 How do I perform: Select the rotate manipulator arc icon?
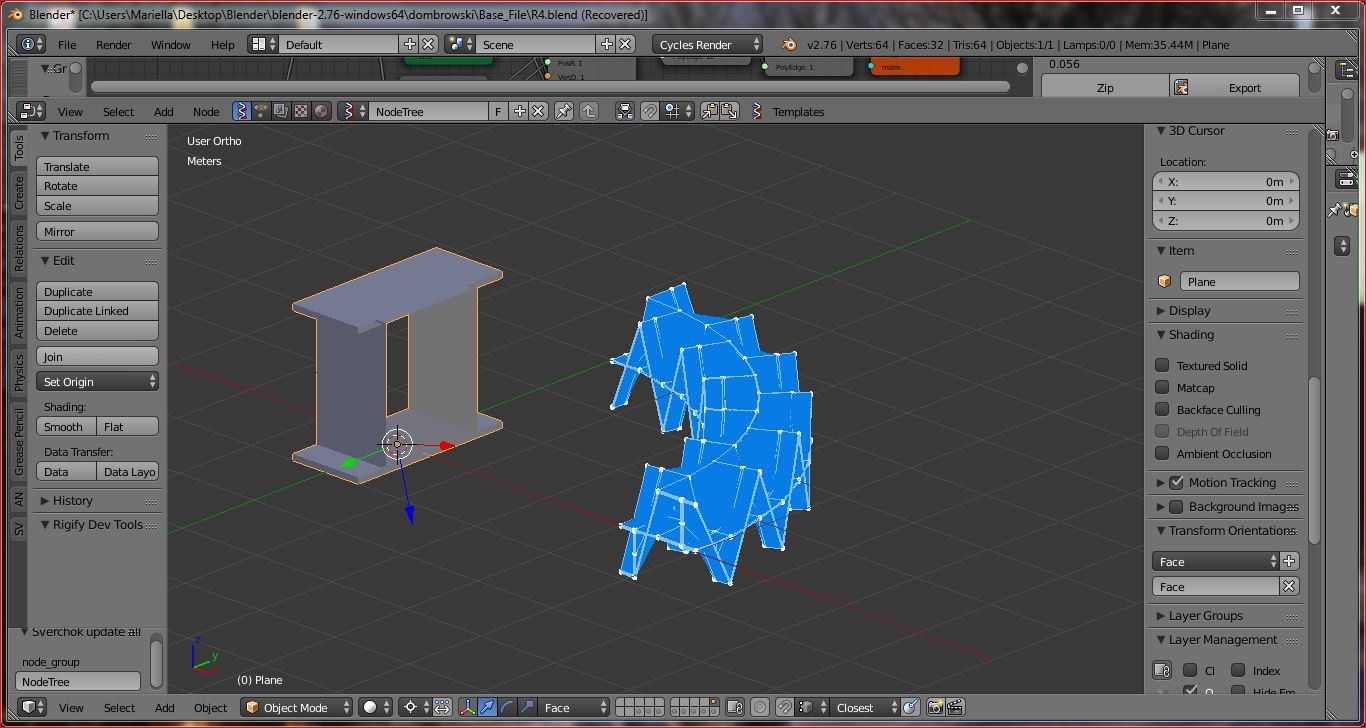(x=507, y=707)
